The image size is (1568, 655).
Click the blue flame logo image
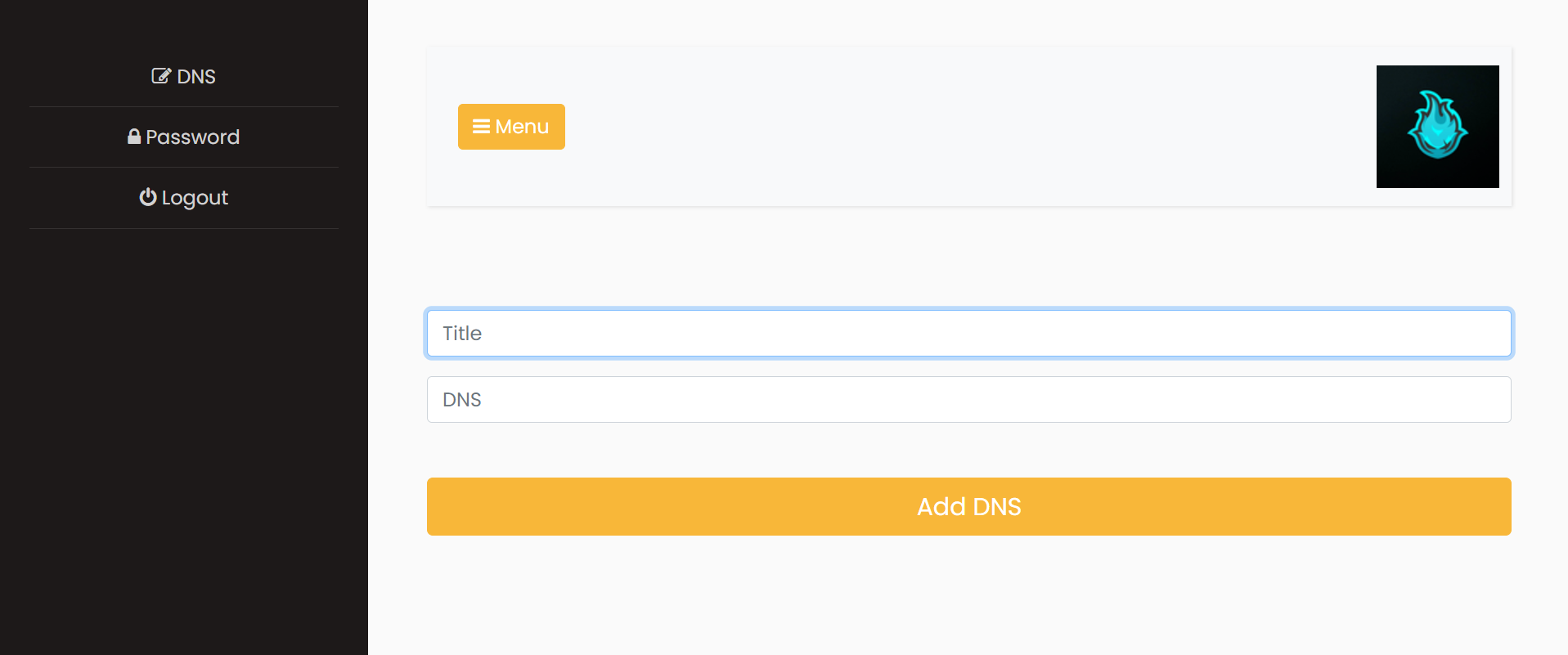1437,124
